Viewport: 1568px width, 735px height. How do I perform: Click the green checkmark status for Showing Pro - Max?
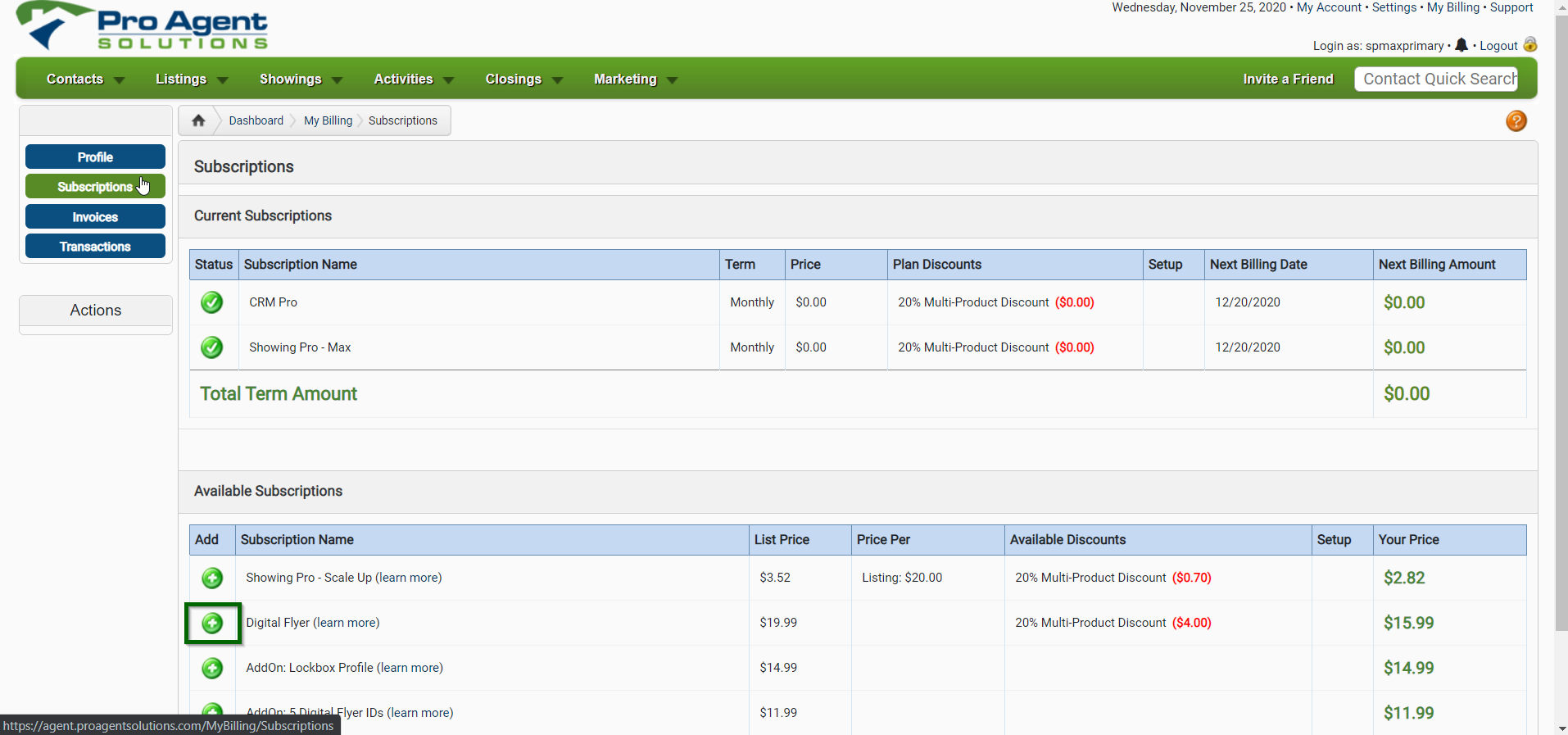212,347
